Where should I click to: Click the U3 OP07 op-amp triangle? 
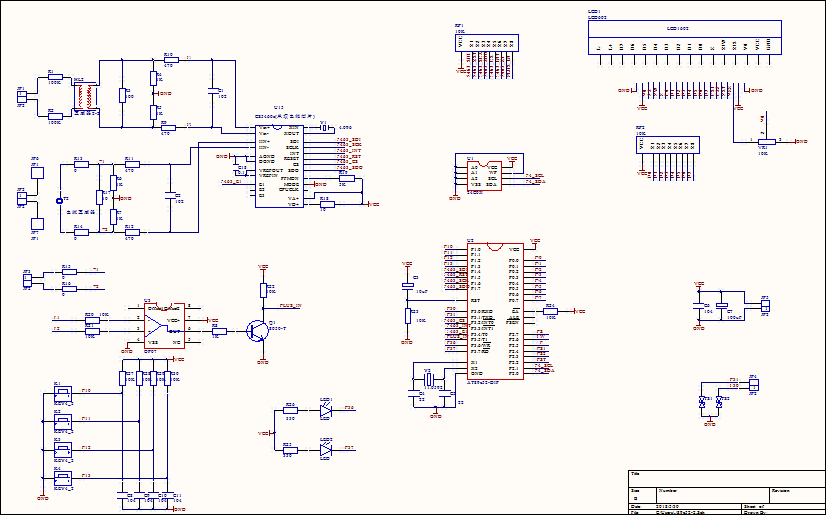[160, 324]
